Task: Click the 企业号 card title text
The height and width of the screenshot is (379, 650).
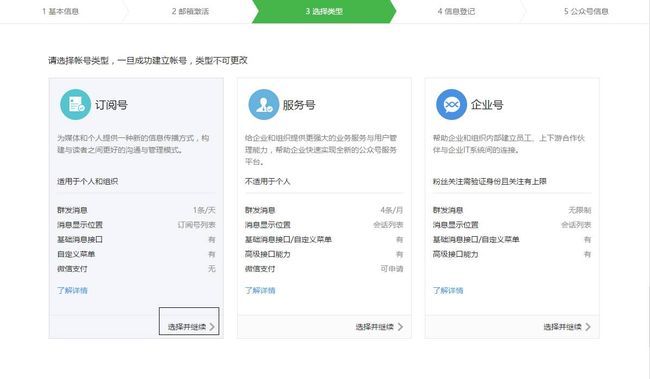Action: tap(487, 104)
